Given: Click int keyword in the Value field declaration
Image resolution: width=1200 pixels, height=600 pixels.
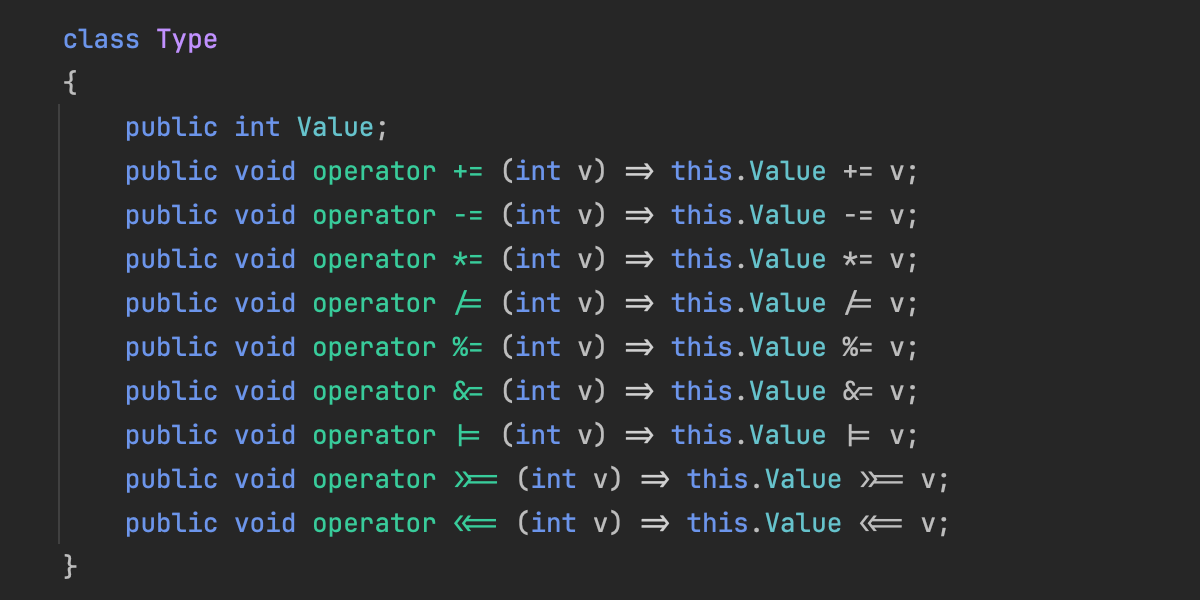Looking at the screenshot, I should click(257, 128).
